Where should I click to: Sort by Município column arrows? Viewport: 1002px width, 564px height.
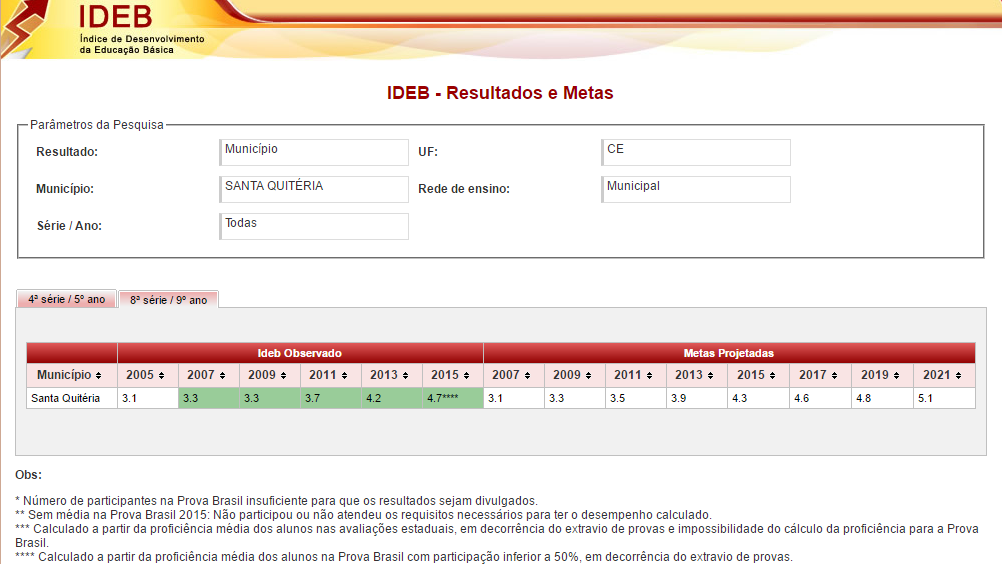tap(98, 376)
